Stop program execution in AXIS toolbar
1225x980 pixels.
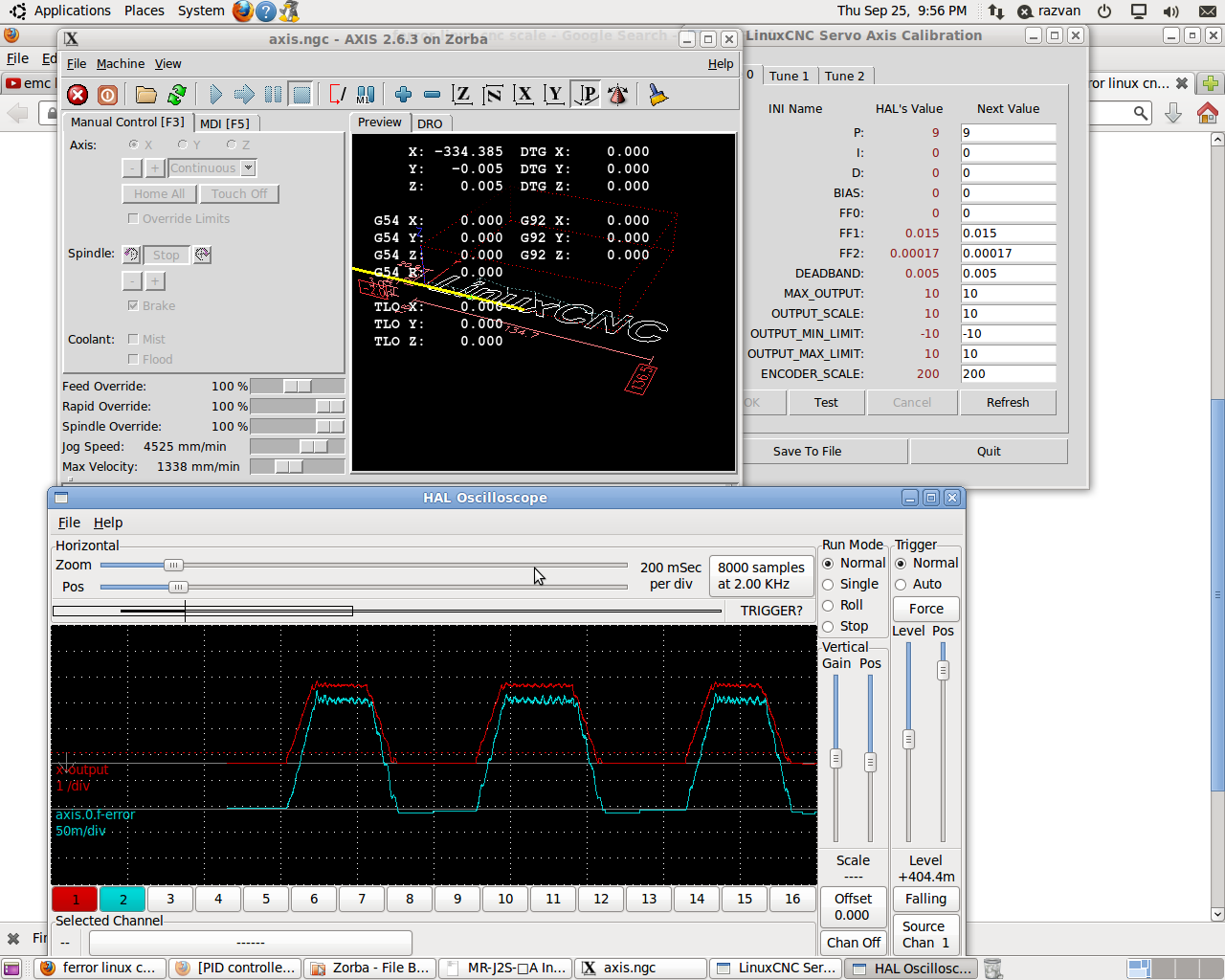pyautogui.click(x=301, y=95)
